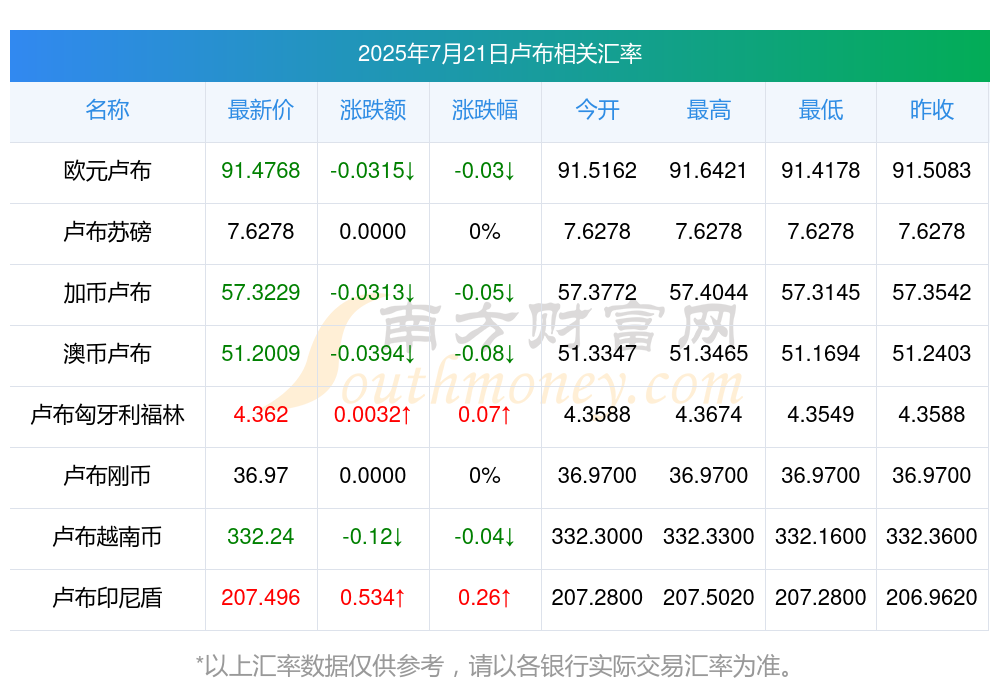Click previous close 91.5083
The image size is (1000, 698).
click(x=932, y=170)
